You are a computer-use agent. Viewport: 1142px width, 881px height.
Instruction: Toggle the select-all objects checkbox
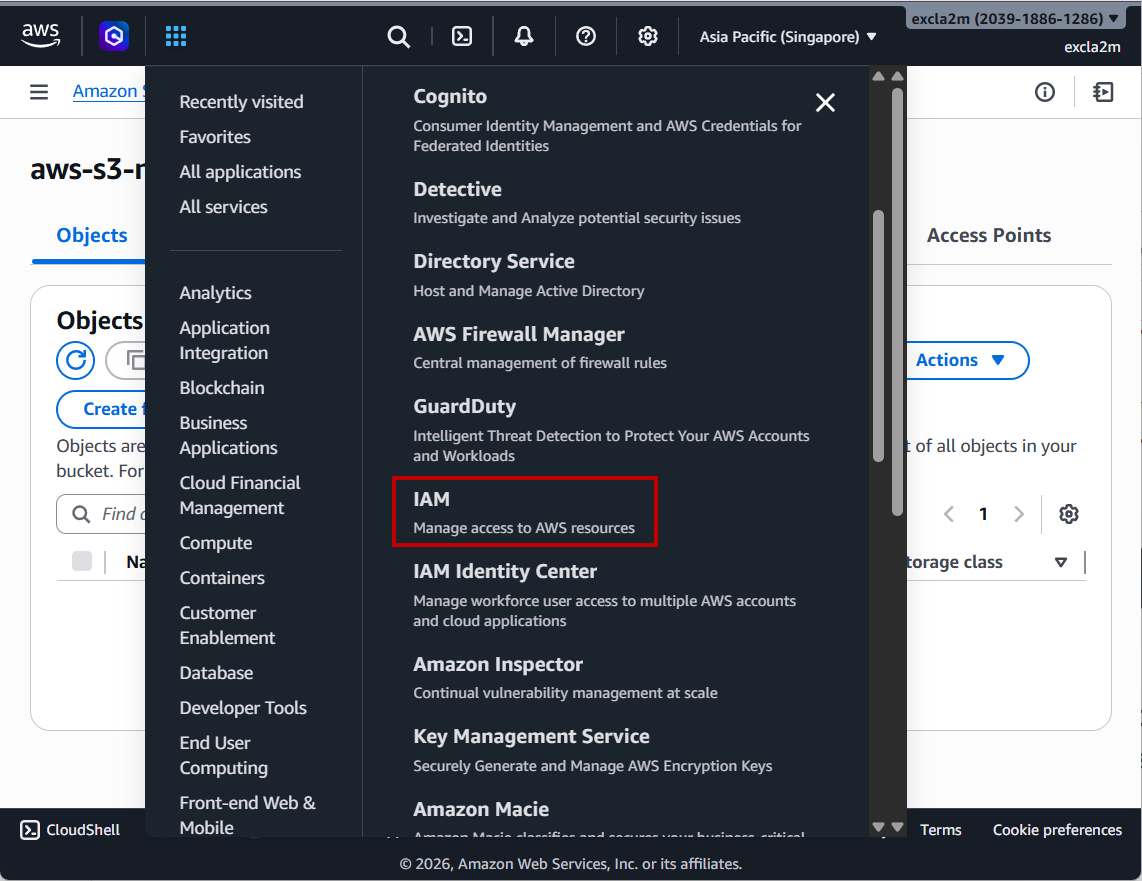pos(82,562)
